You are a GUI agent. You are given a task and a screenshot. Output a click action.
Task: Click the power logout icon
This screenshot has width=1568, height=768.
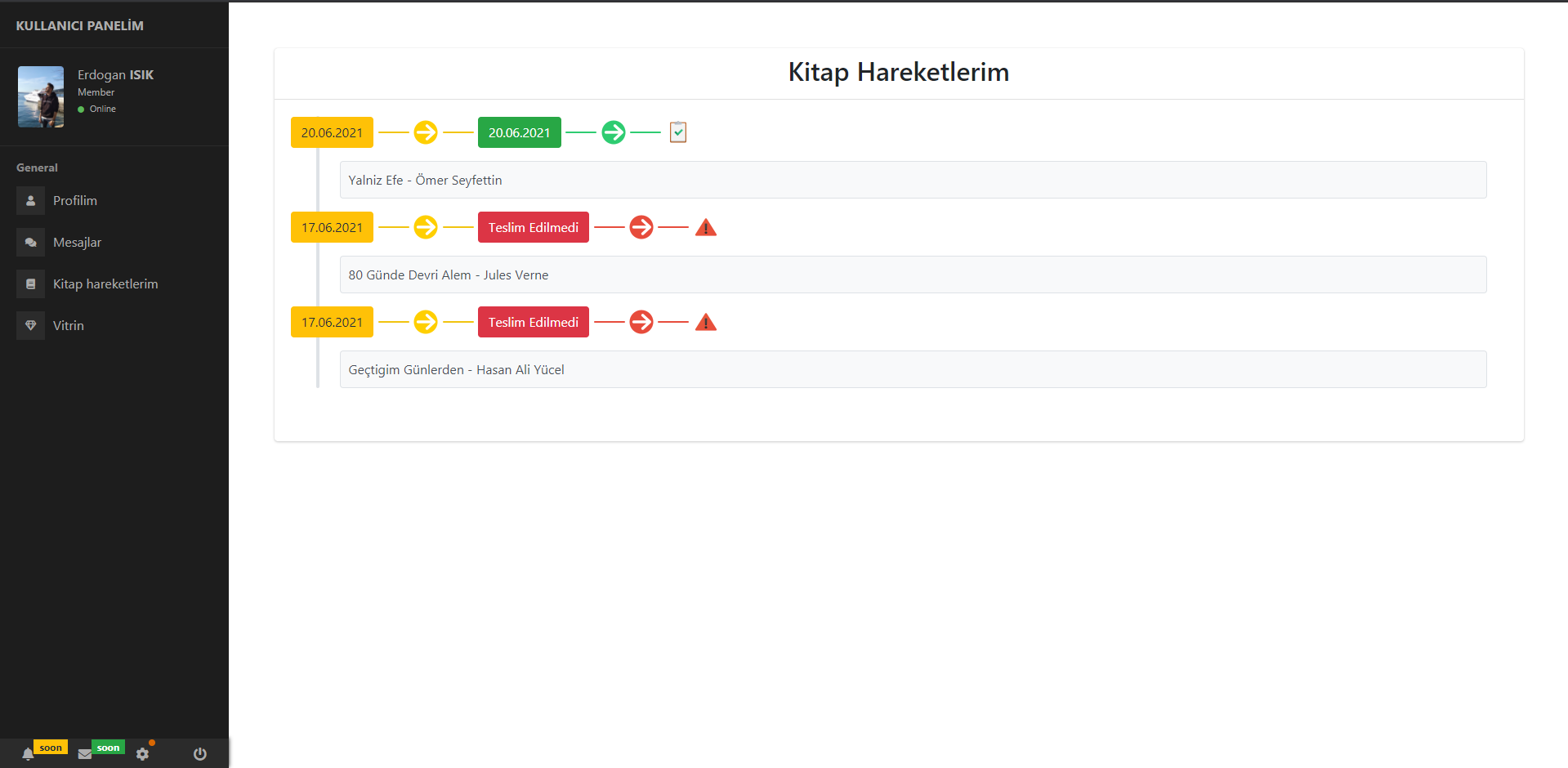(199, 754)
